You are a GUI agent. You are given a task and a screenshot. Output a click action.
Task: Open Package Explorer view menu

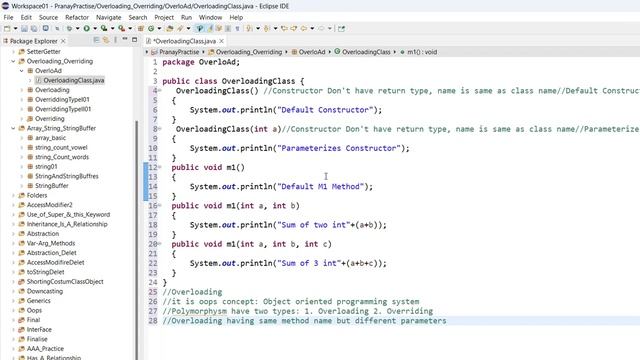(115, 40)
